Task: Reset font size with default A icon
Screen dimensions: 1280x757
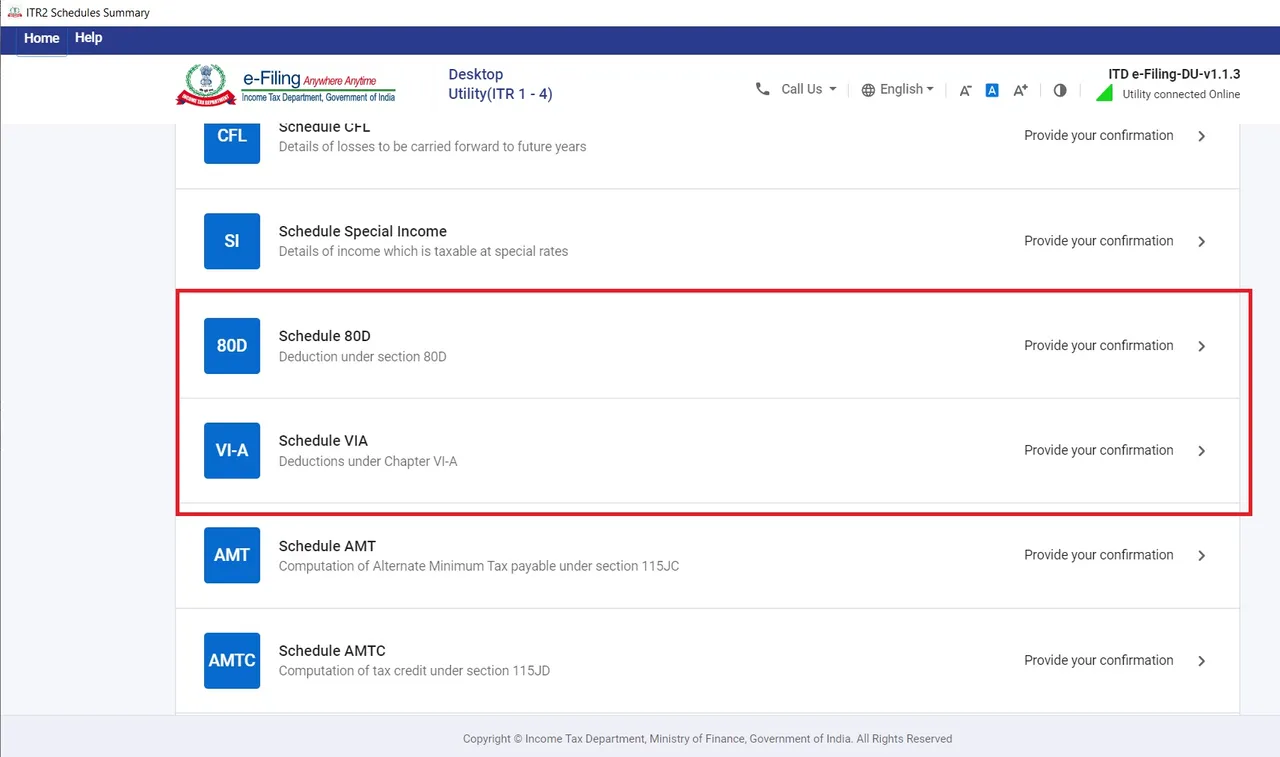Action: coord(992,90)
